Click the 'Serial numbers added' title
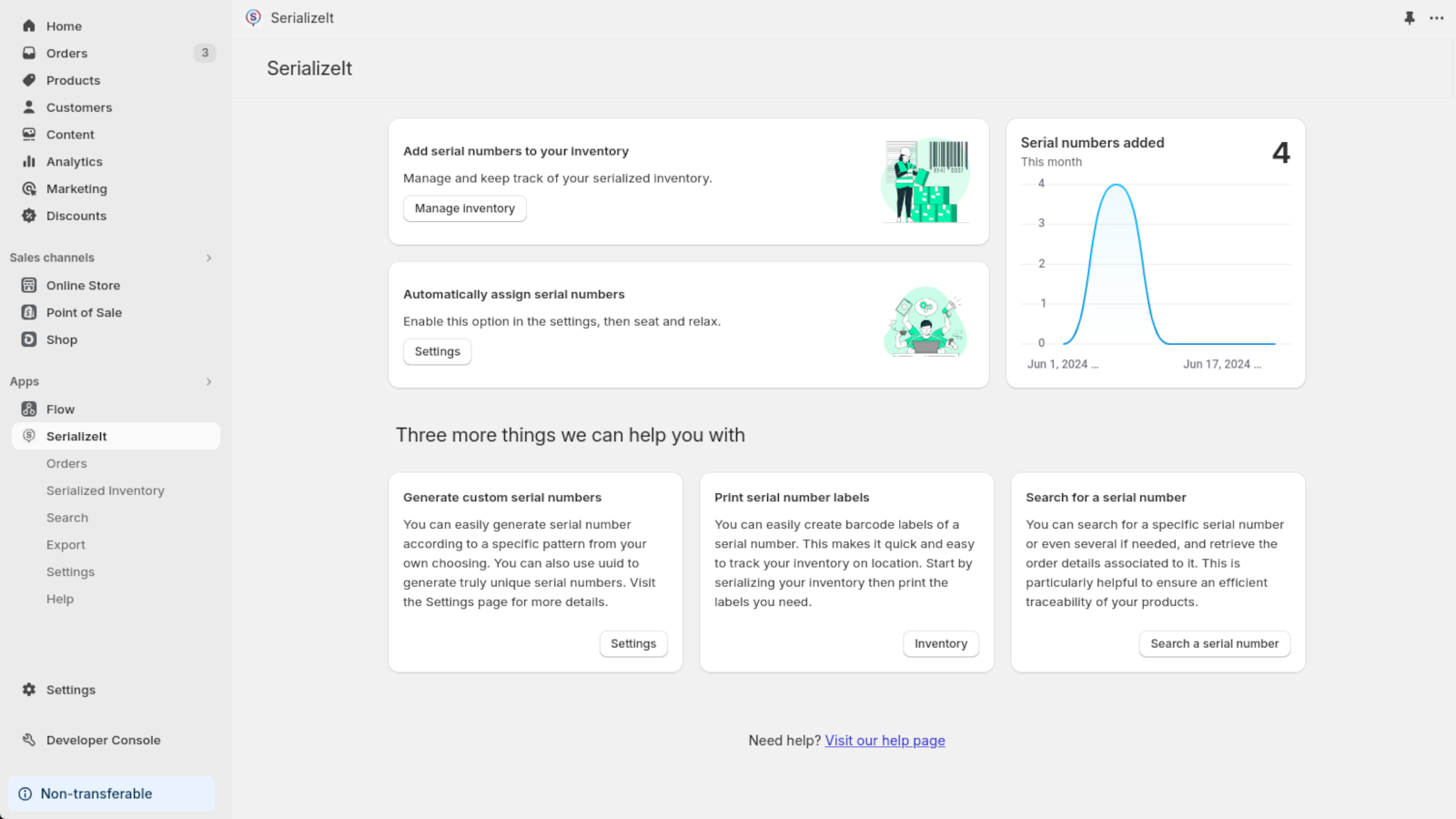Screen dimensions: 1456x819 [x=1093, y=142]
